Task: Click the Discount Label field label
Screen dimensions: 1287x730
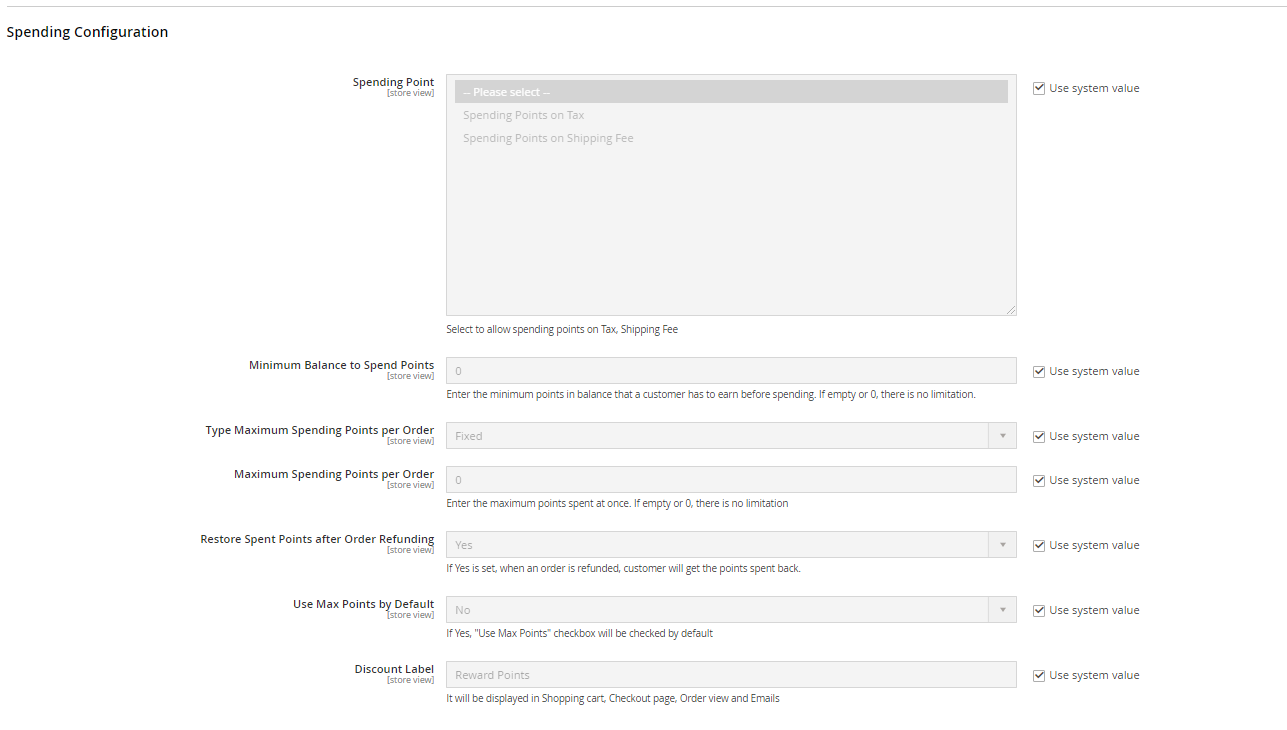Action: point(394,669)
